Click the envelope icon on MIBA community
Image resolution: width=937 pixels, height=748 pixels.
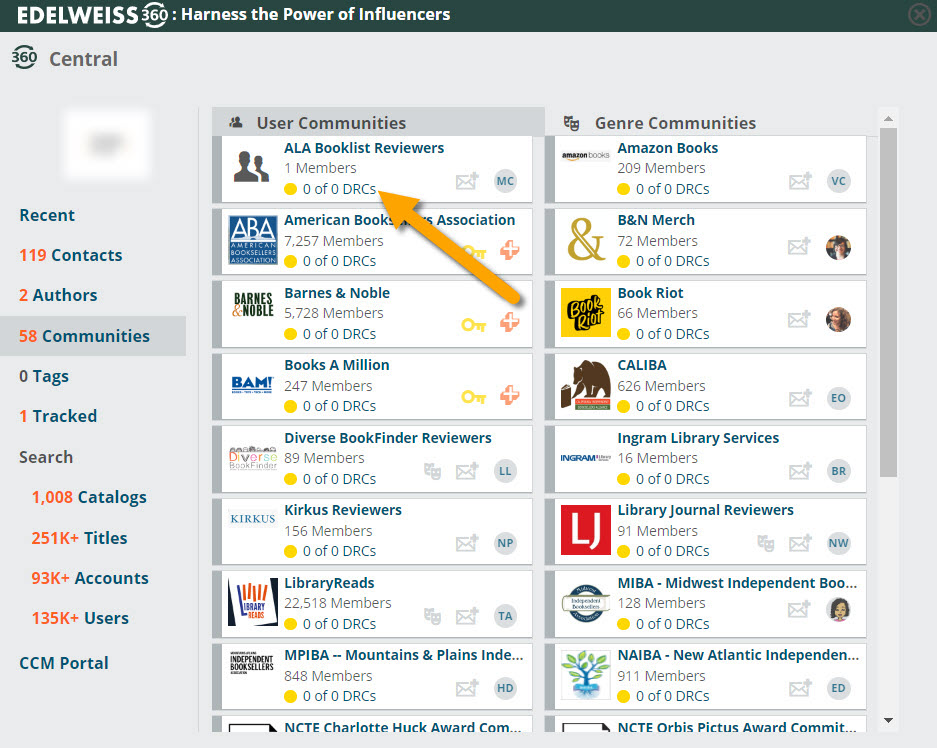pyautogui.click(x=799, y=609)
